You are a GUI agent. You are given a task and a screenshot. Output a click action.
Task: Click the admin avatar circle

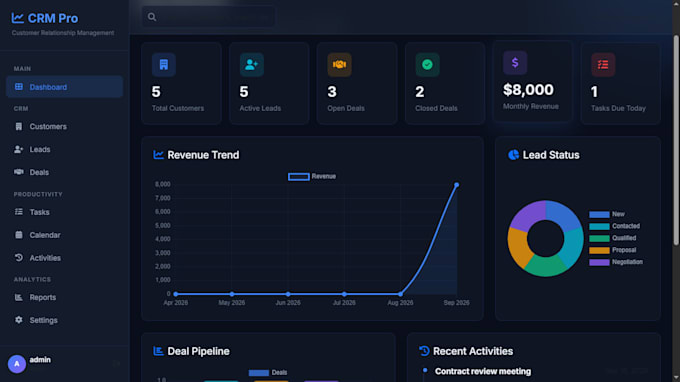click(17, 364)
